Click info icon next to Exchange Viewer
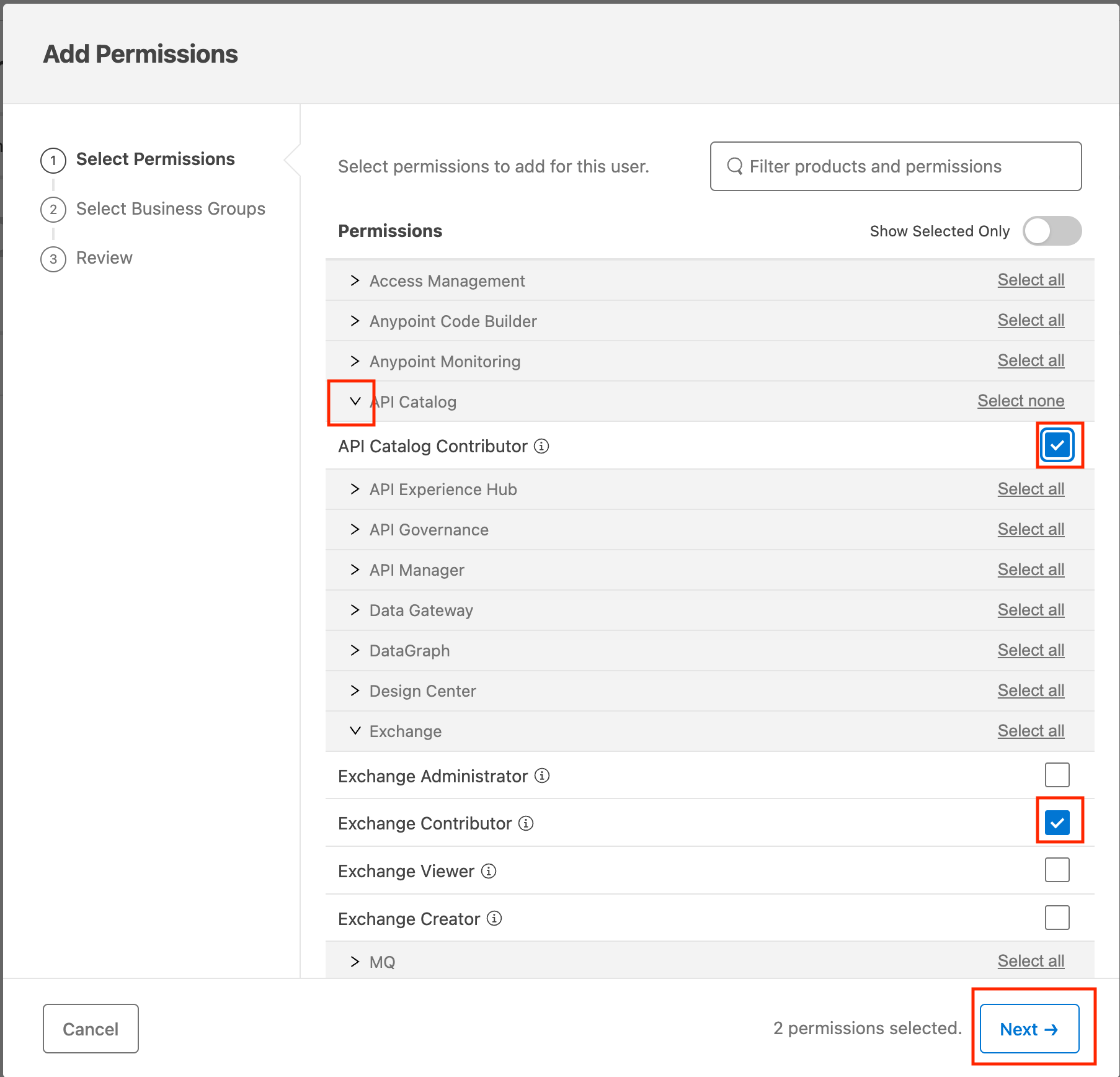 point(489,871)
